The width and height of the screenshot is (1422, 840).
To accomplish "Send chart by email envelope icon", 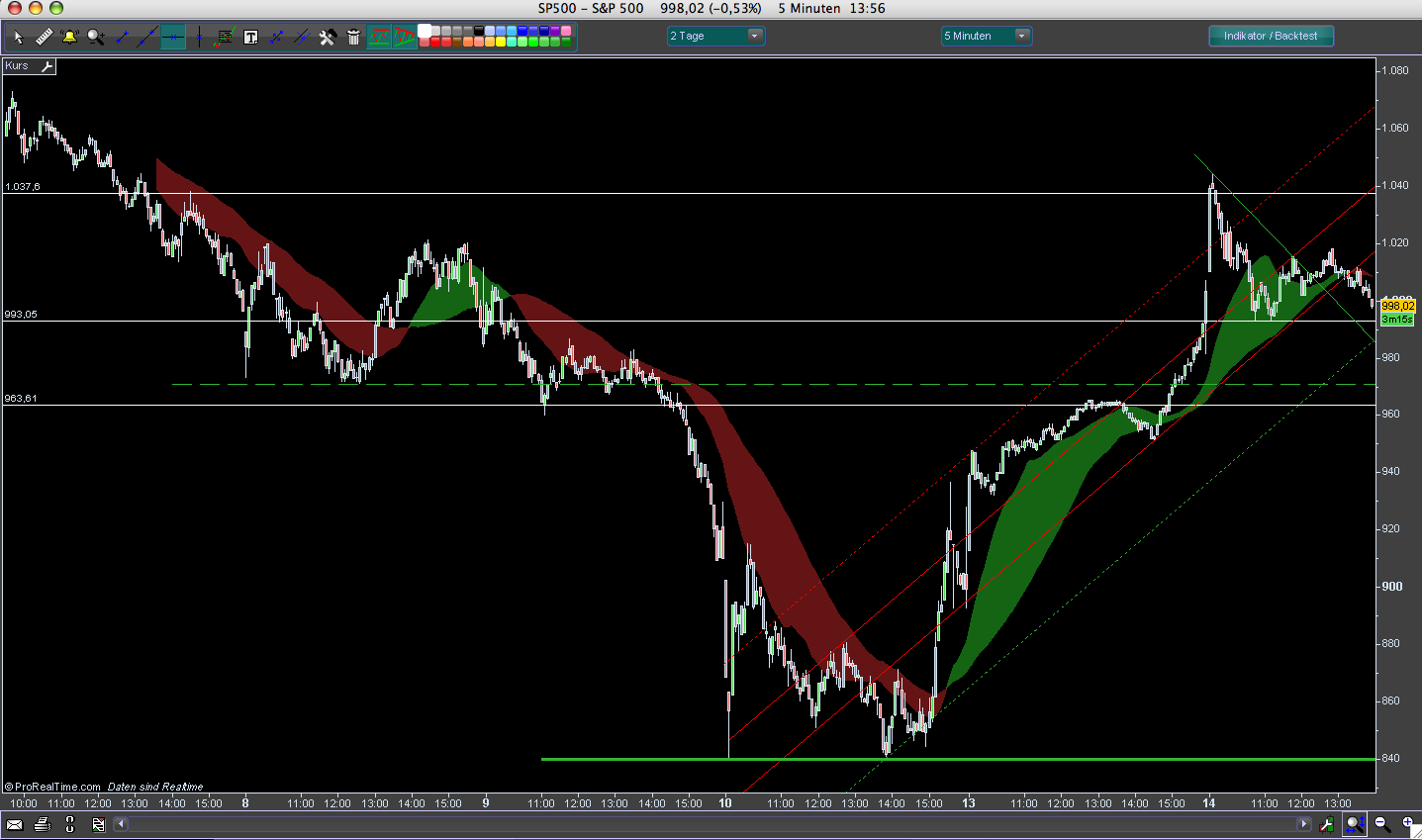I will 15,824.
